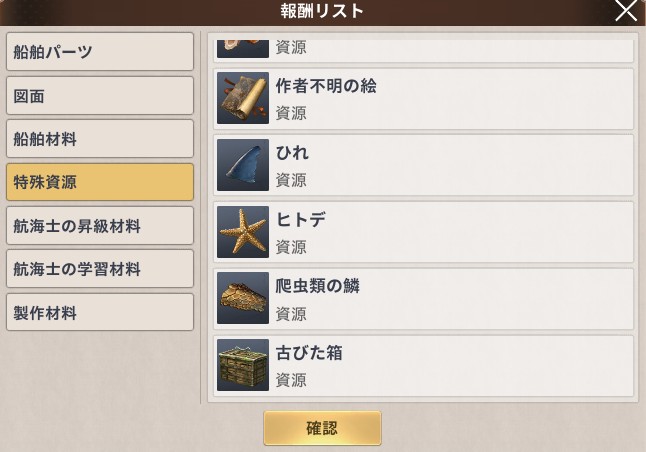646x452 pixels.
Task: Click the partially visible top item icon
Action: tap(243, 49)
